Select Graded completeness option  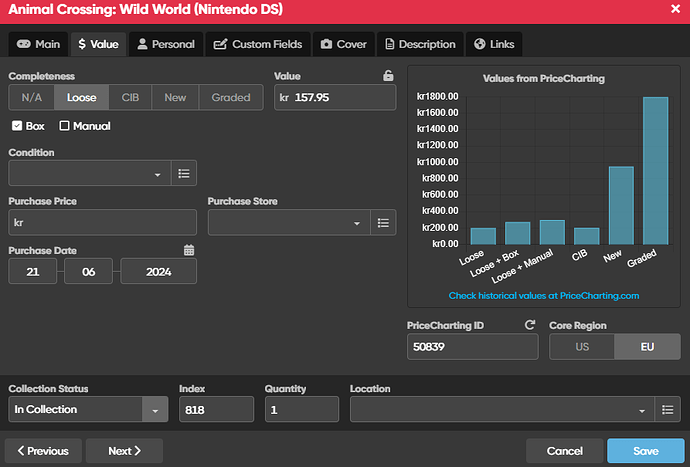click(231, 97)
